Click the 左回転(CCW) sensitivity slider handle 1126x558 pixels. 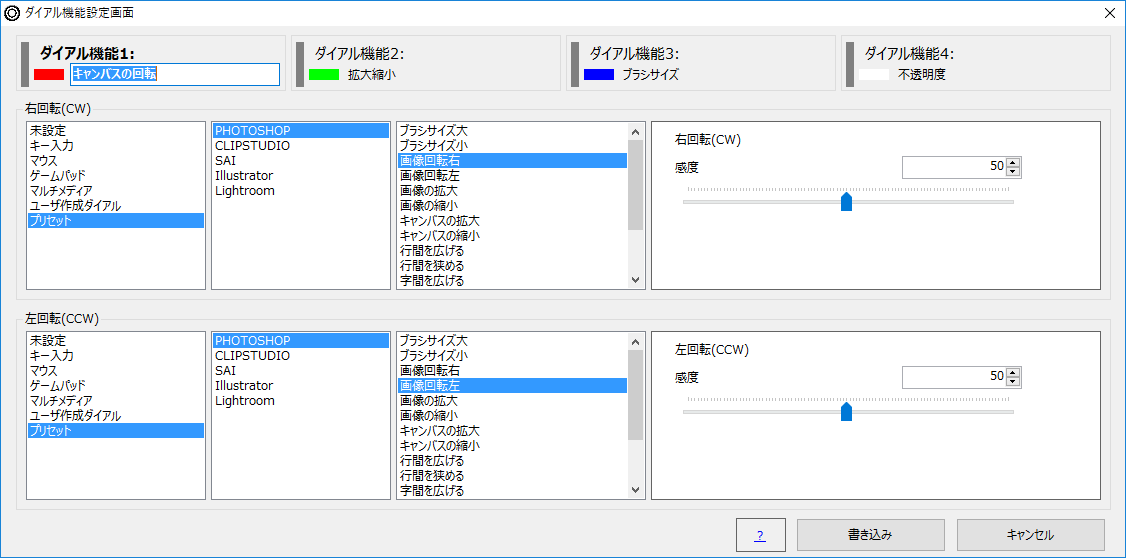point(846,411)
